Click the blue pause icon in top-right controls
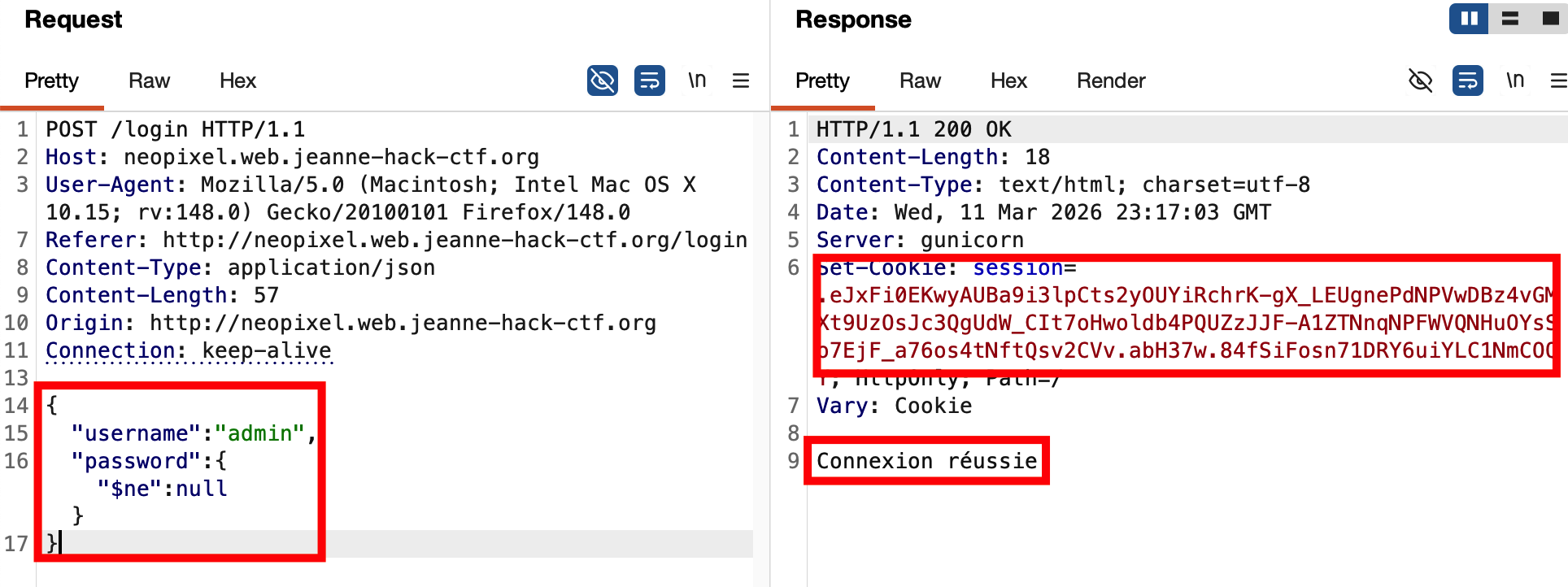Image resolution: width=1568 pixels, height=587 pixels. point(1468,18)
